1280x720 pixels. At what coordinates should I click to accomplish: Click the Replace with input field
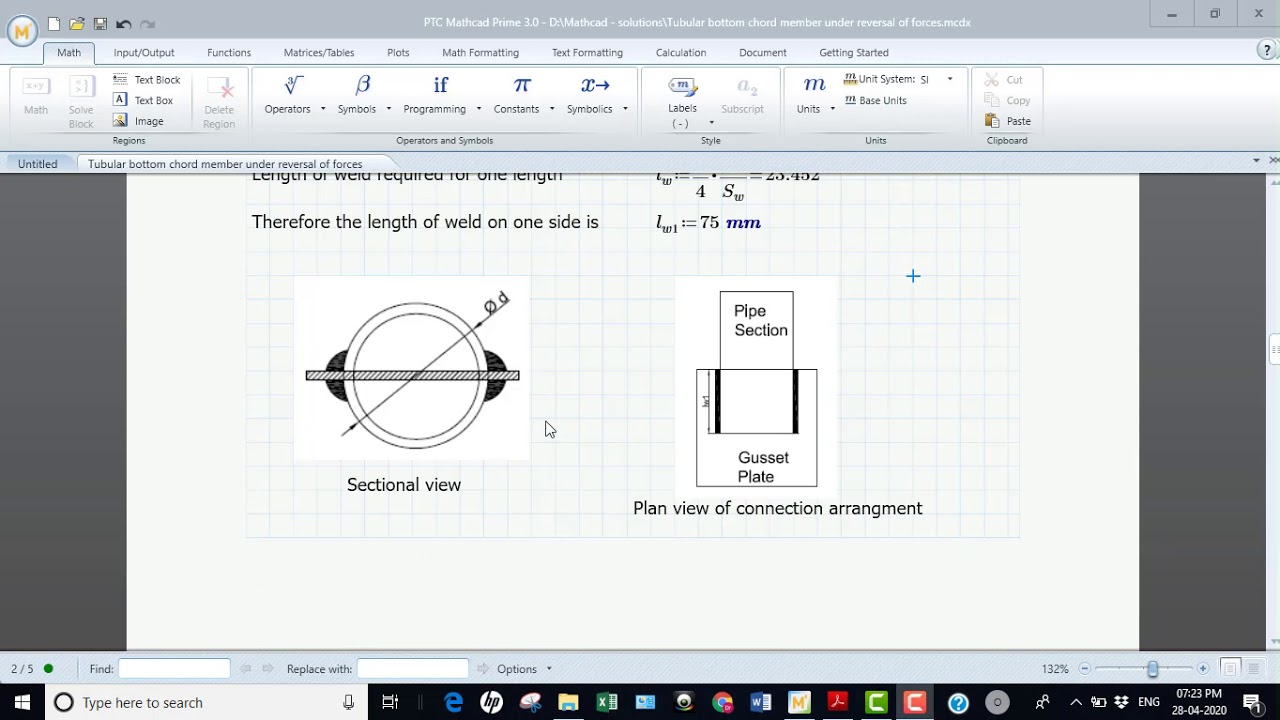tap(413, 669)
